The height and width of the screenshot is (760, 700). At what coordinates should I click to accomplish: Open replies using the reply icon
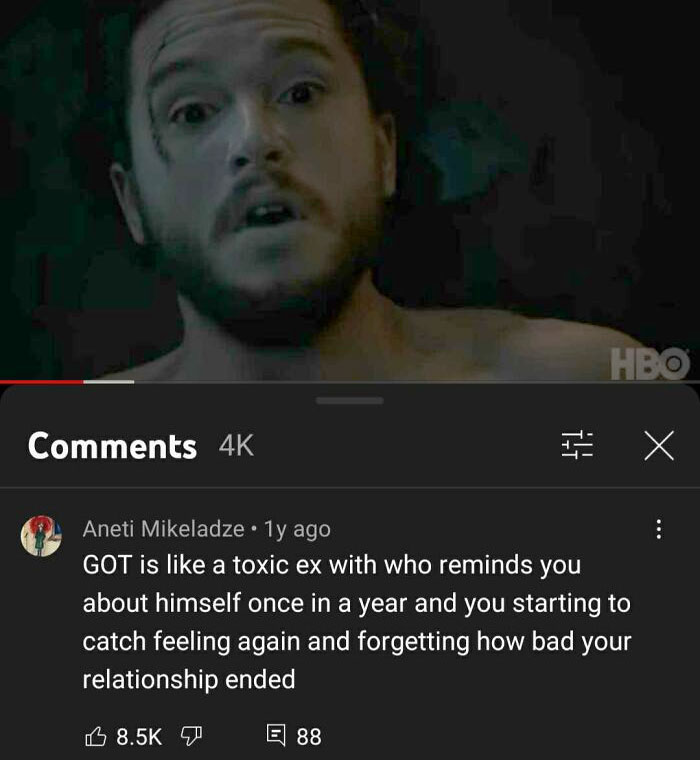point(276,735)
